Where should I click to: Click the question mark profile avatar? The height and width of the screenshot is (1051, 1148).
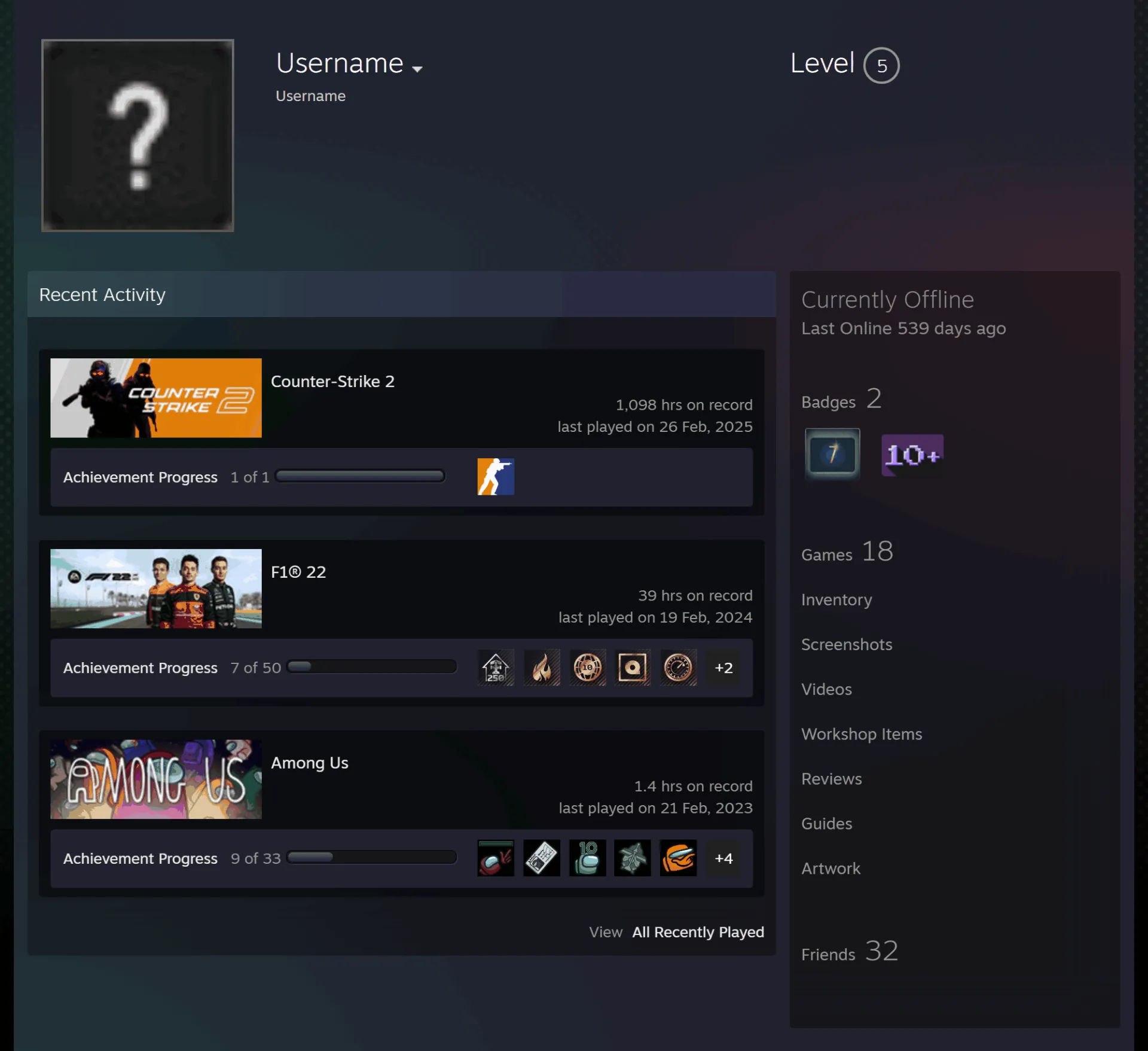click(138, 135)
